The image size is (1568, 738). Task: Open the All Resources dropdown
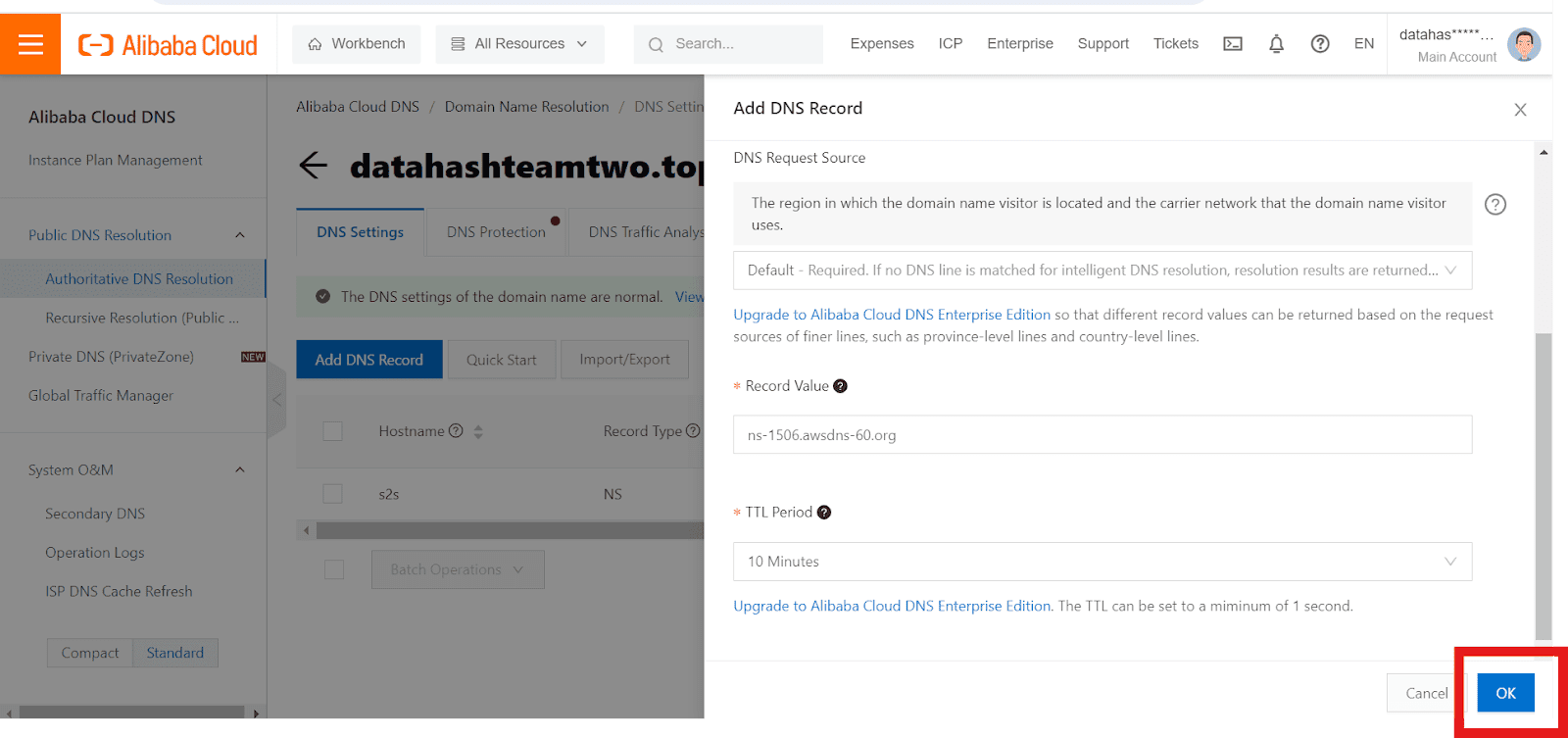(x=519, y=44)
